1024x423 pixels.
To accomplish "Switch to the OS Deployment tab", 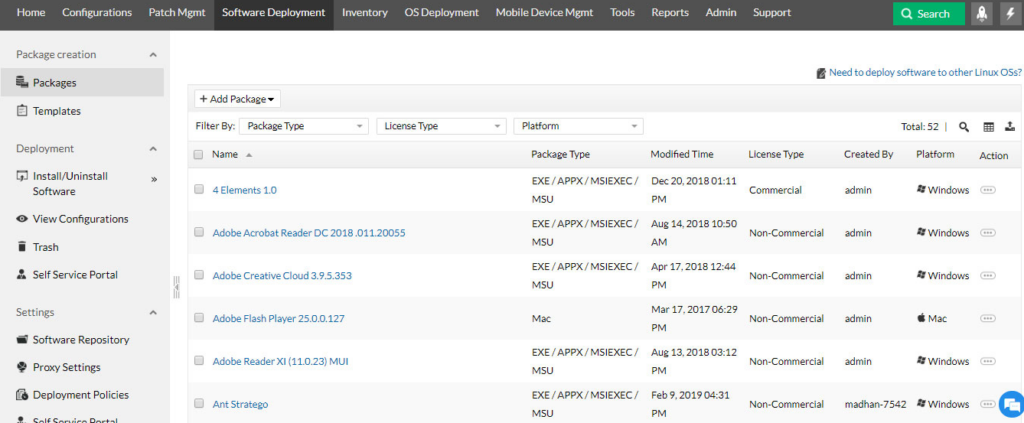I will pos(441,12).
